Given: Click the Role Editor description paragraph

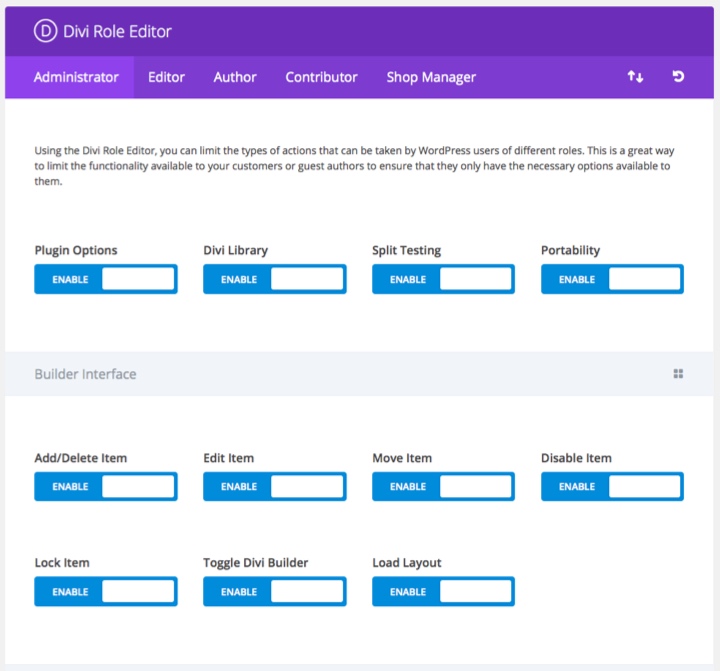Looking at the screenshot, I should coord(354,166).
